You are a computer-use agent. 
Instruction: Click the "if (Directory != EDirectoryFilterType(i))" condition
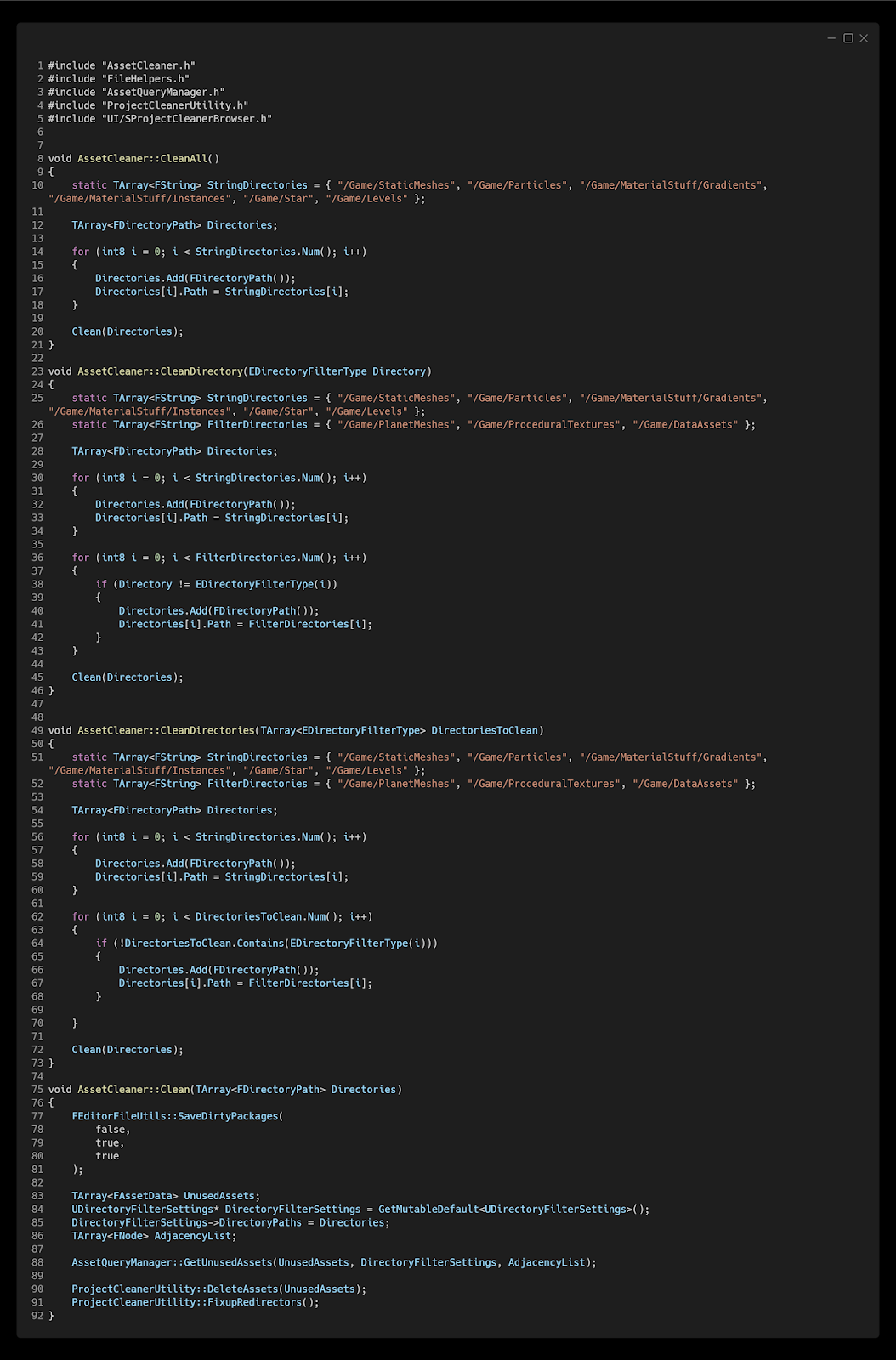[x=217, y=584]
